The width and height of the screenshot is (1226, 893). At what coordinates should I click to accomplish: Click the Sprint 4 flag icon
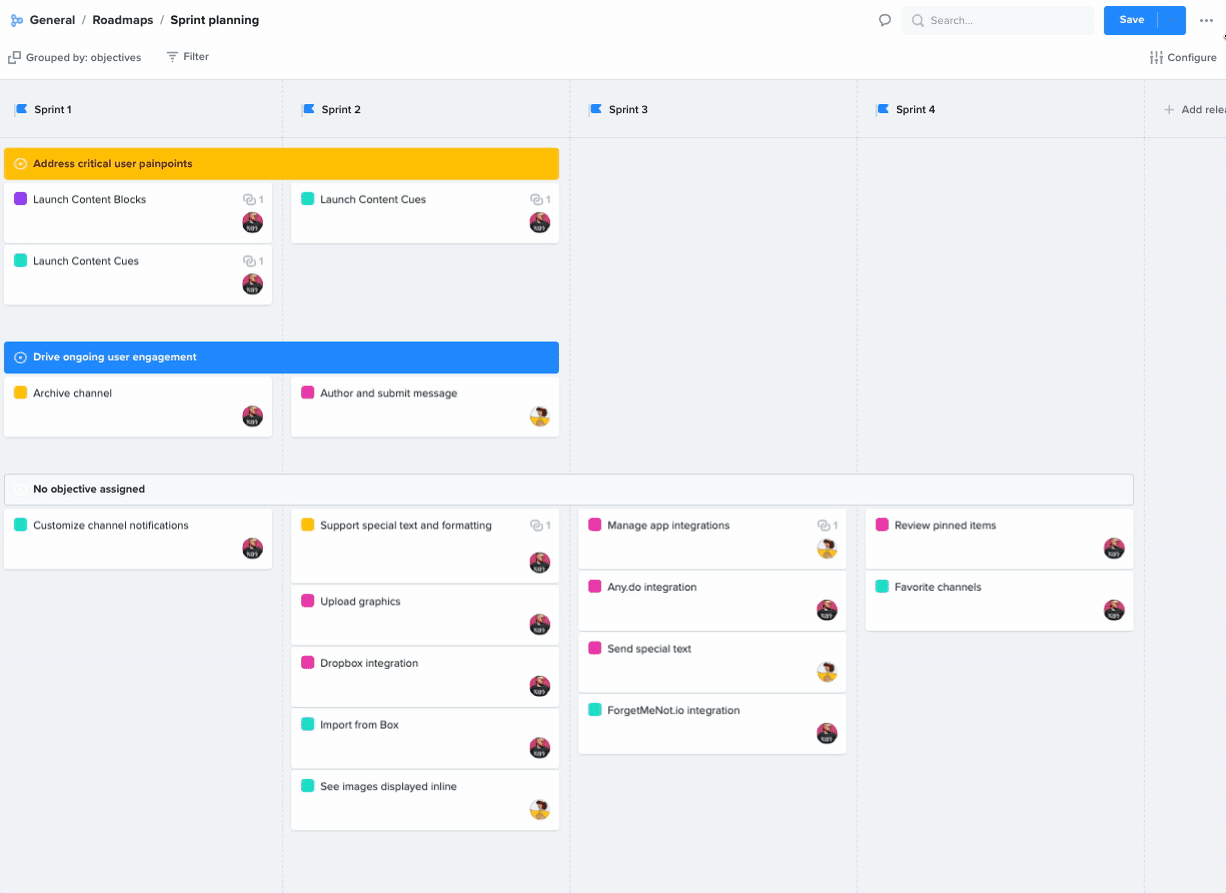click(882, 109)
